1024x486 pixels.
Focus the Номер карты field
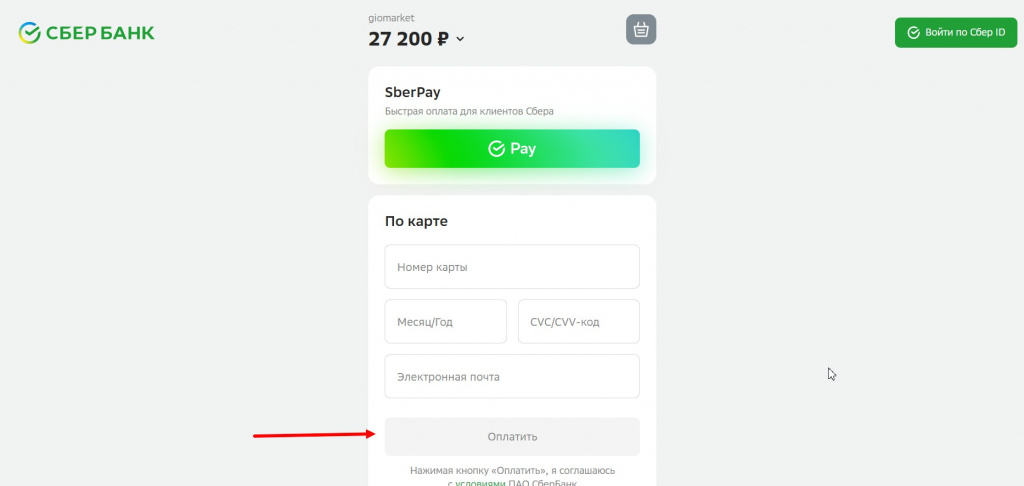click(512, 267)
